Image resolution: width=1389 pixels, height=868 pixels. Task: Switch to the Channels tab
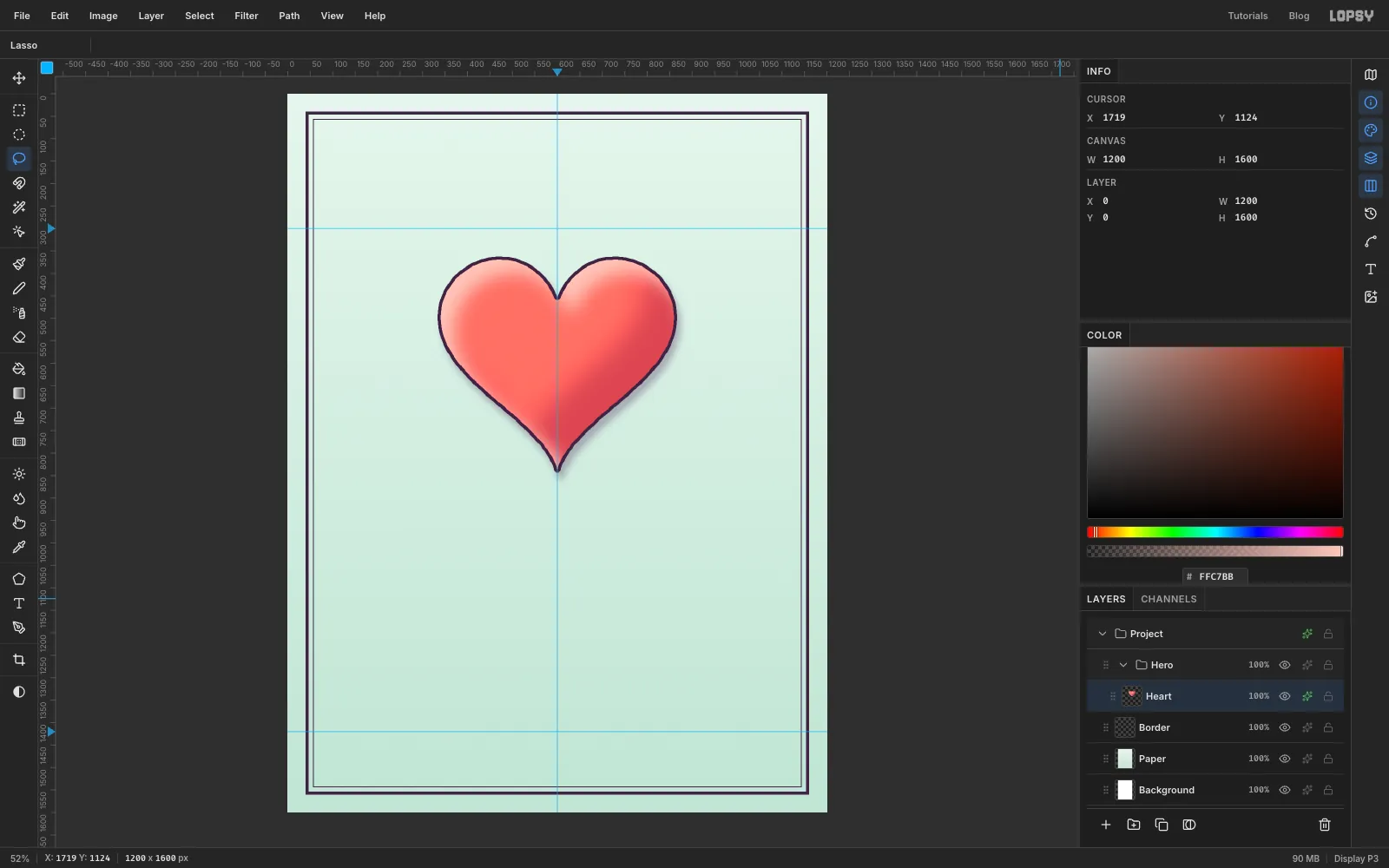tap(1168, 599)
